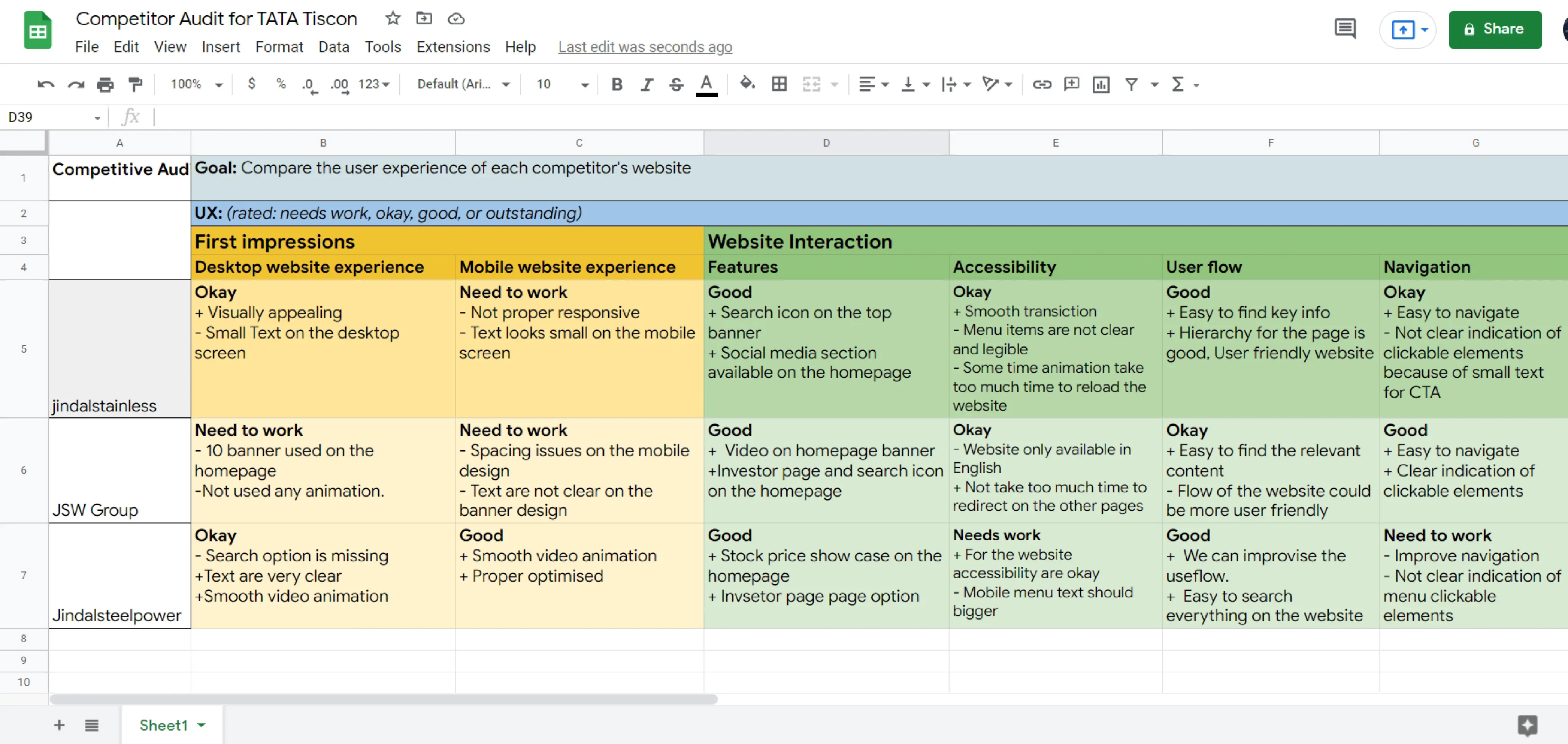Move document with the folder icon
This screenshot has height=744, width=1568.
point(424,18)
